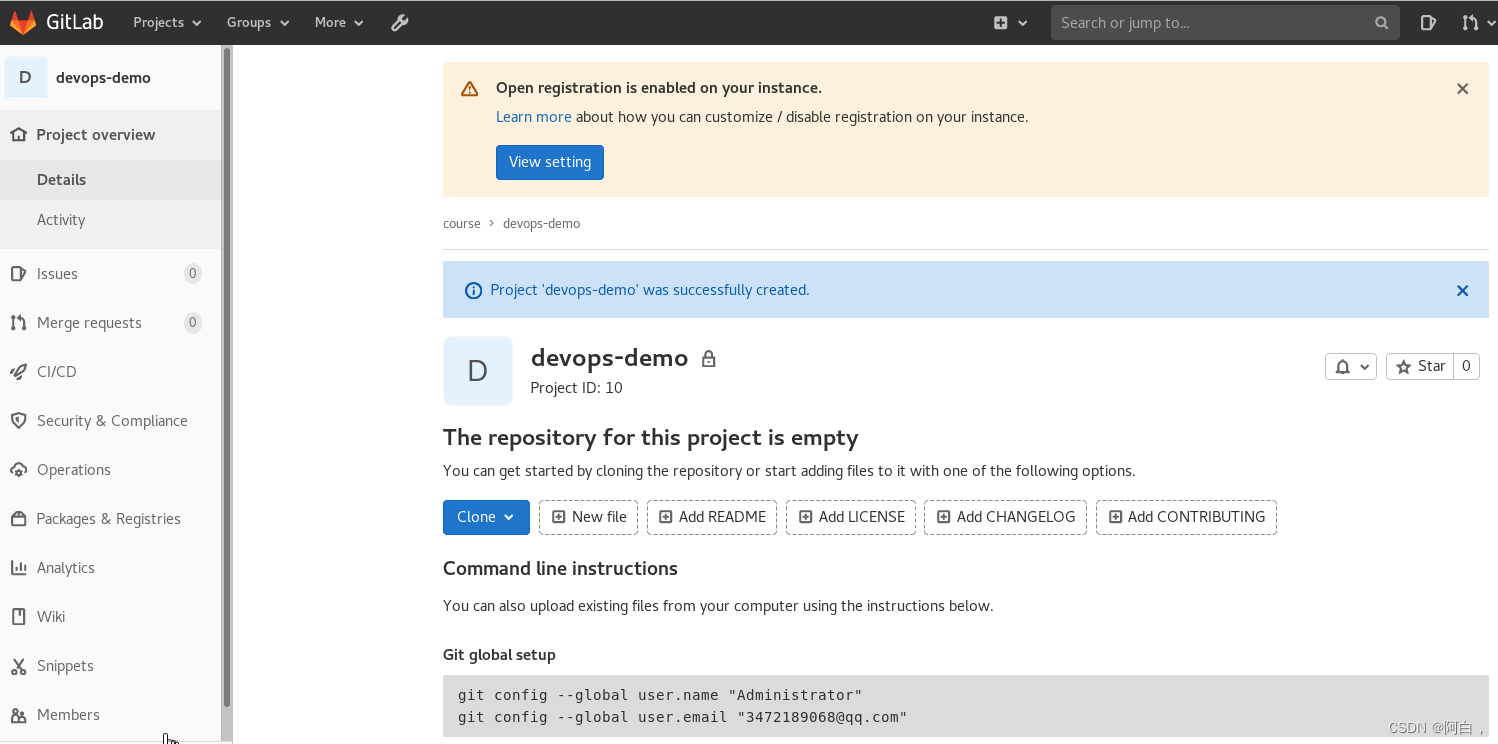Open Security & Compliance shield item
Image resolution: width=1498 pixels, height=744 pixels.
111,420
